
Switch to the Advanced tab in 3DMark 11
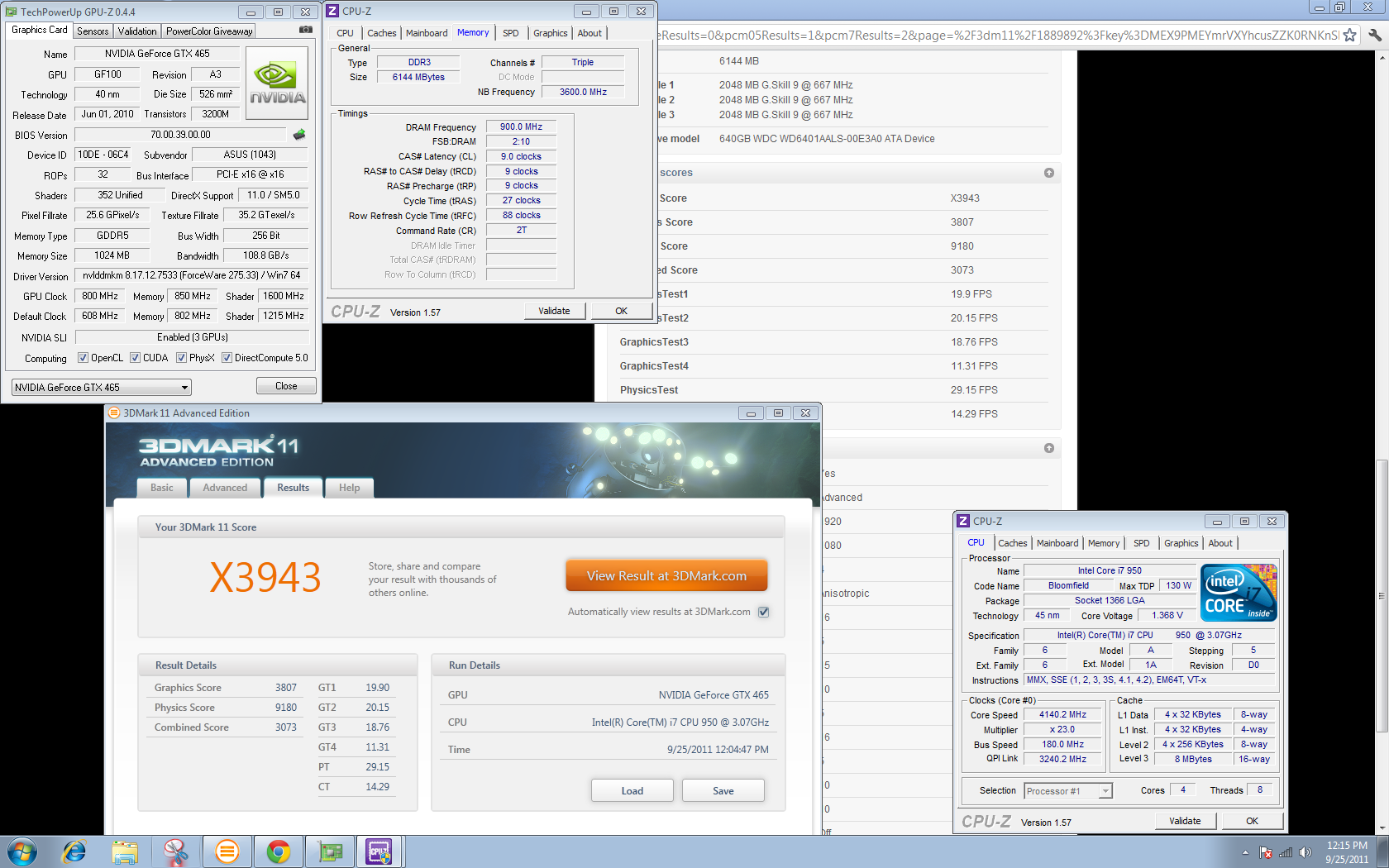pos(225,488)
